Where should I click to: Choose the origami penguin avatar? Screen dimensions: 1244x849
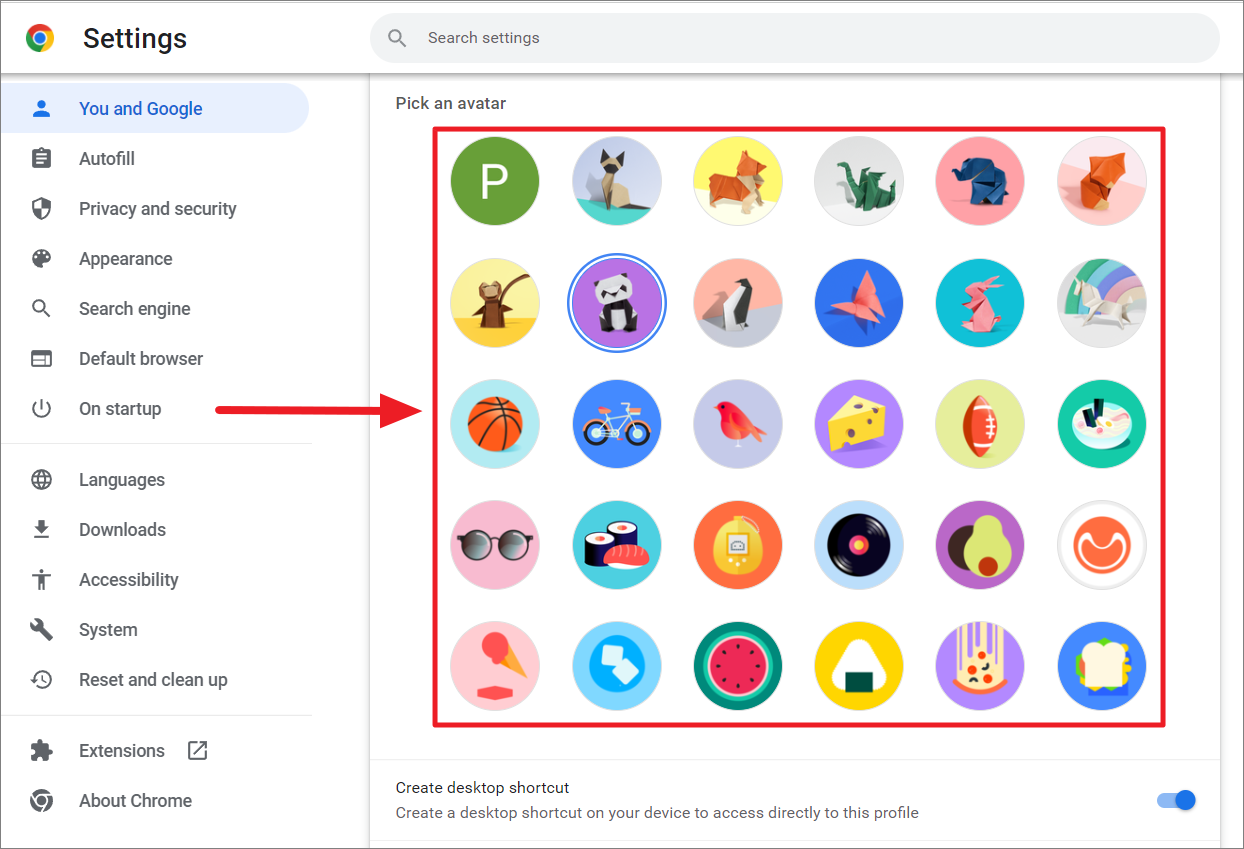738,303
